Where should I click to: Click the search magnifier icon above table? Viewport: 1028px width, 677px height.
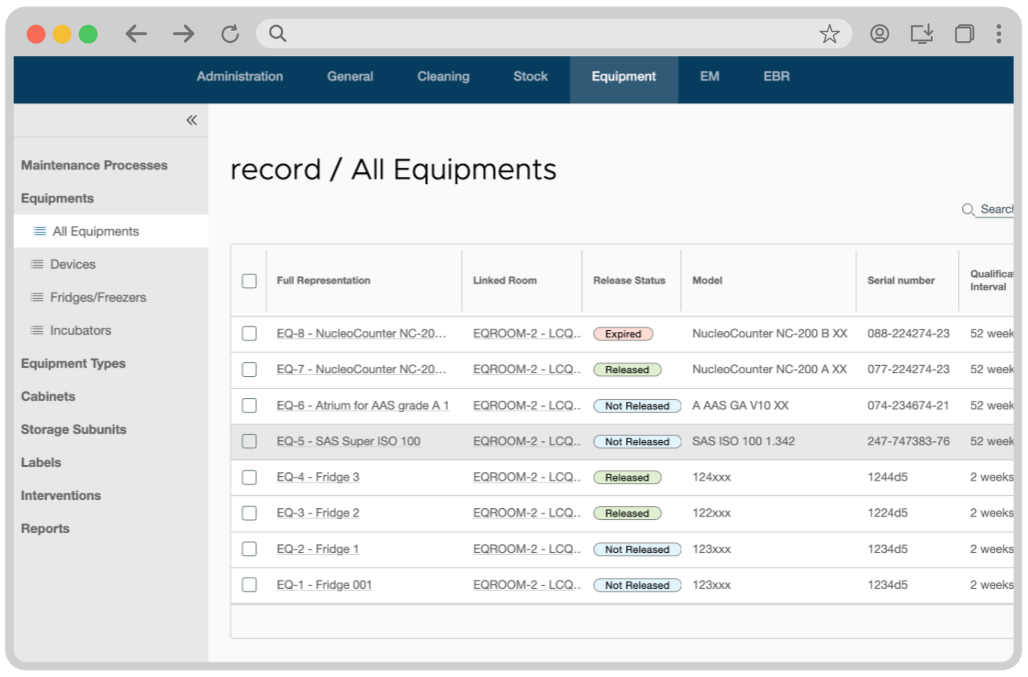(967, 210)
